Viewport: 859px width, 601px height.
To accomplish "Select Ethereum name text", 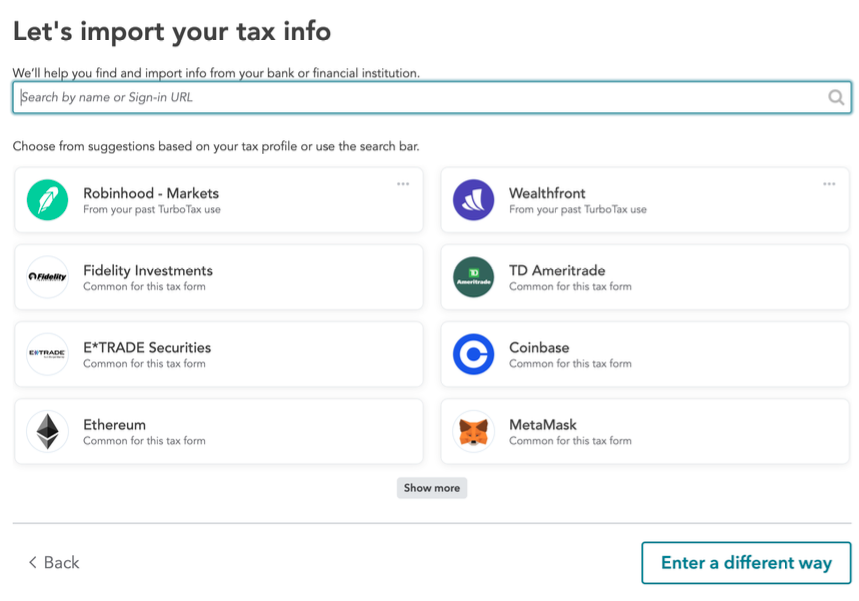I will (114, 425).
